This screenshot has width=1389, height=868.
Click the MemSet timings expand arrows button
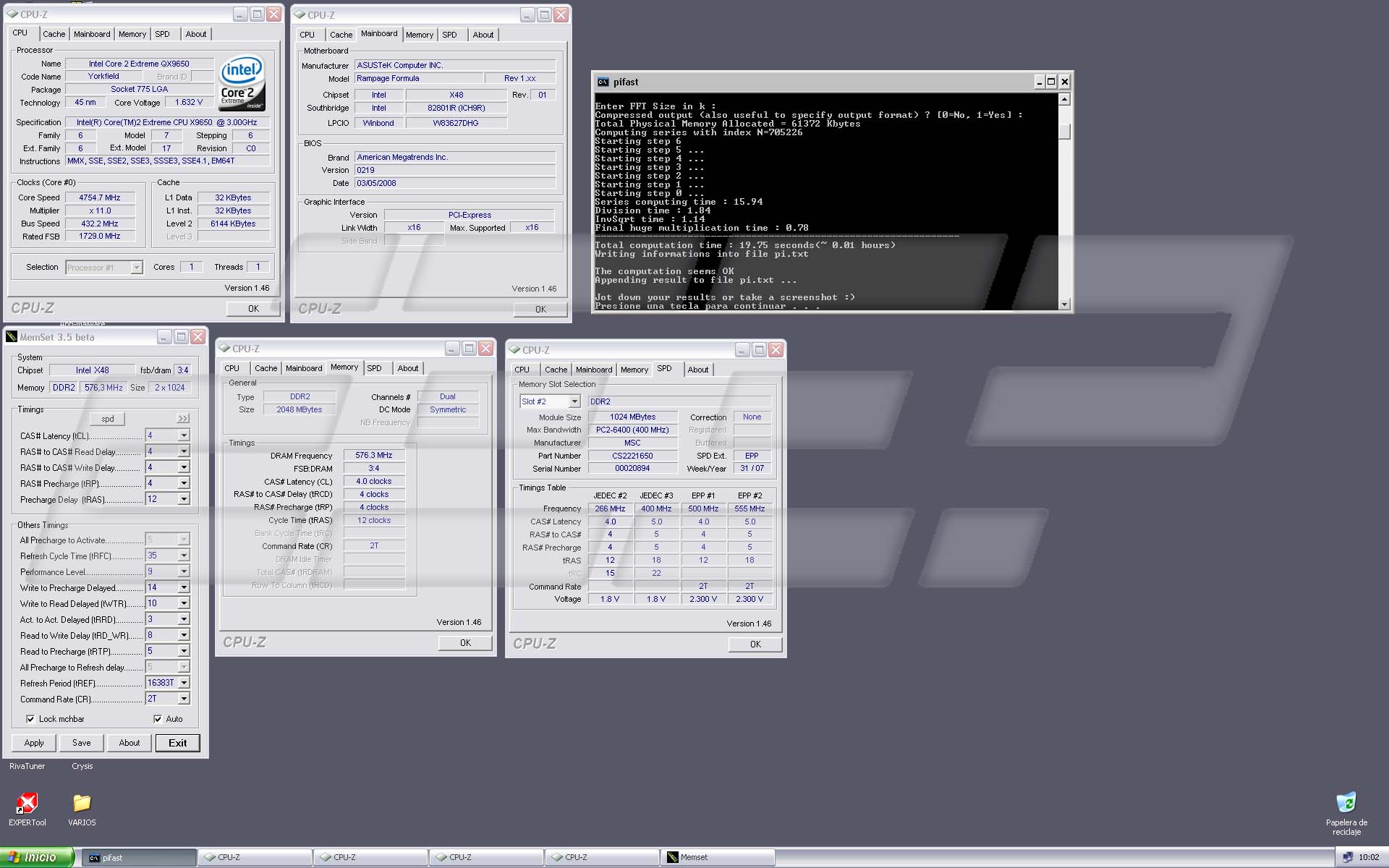[x=183, y=419]
